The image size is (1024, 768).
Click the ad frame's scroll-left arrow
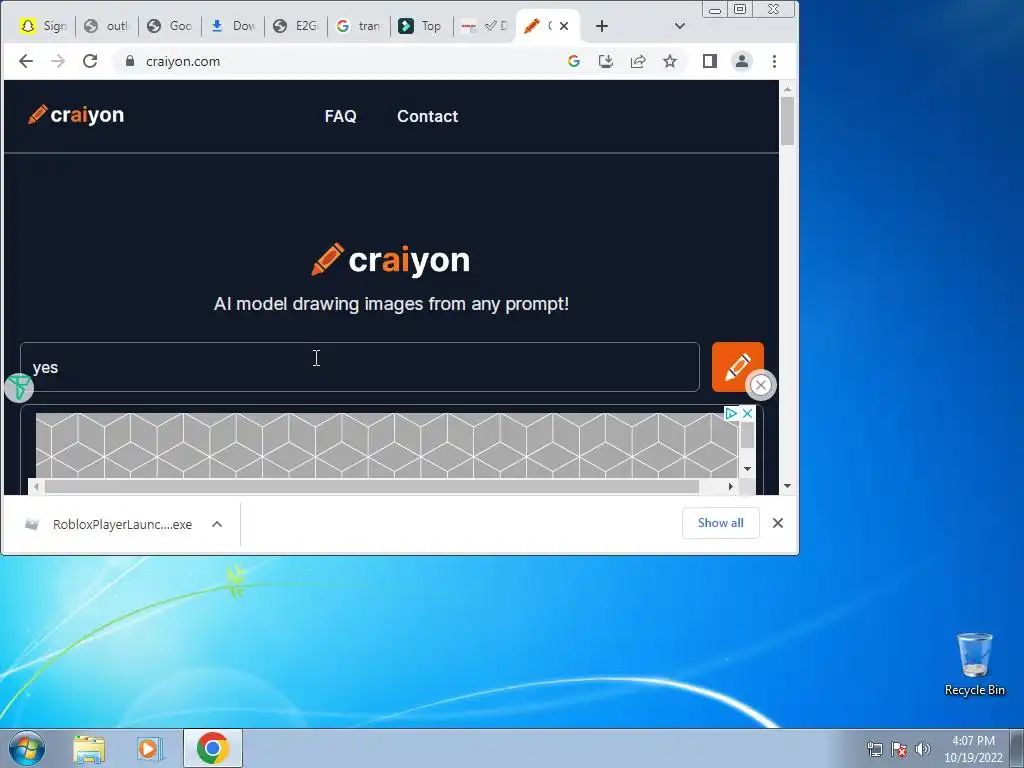click(x=36, y=487)
